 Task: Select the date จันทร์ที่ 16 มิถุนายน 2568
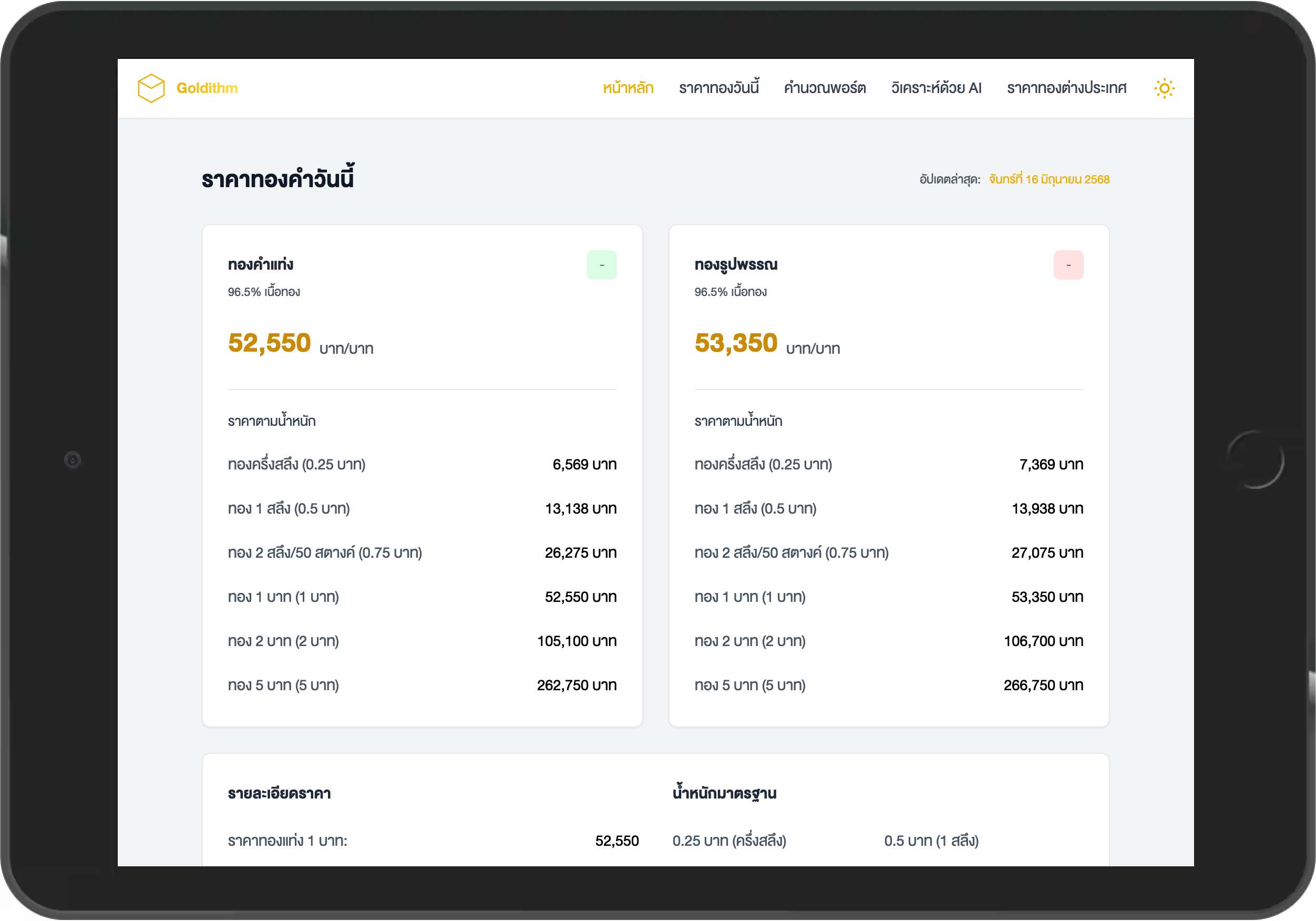coord(1049,179)
